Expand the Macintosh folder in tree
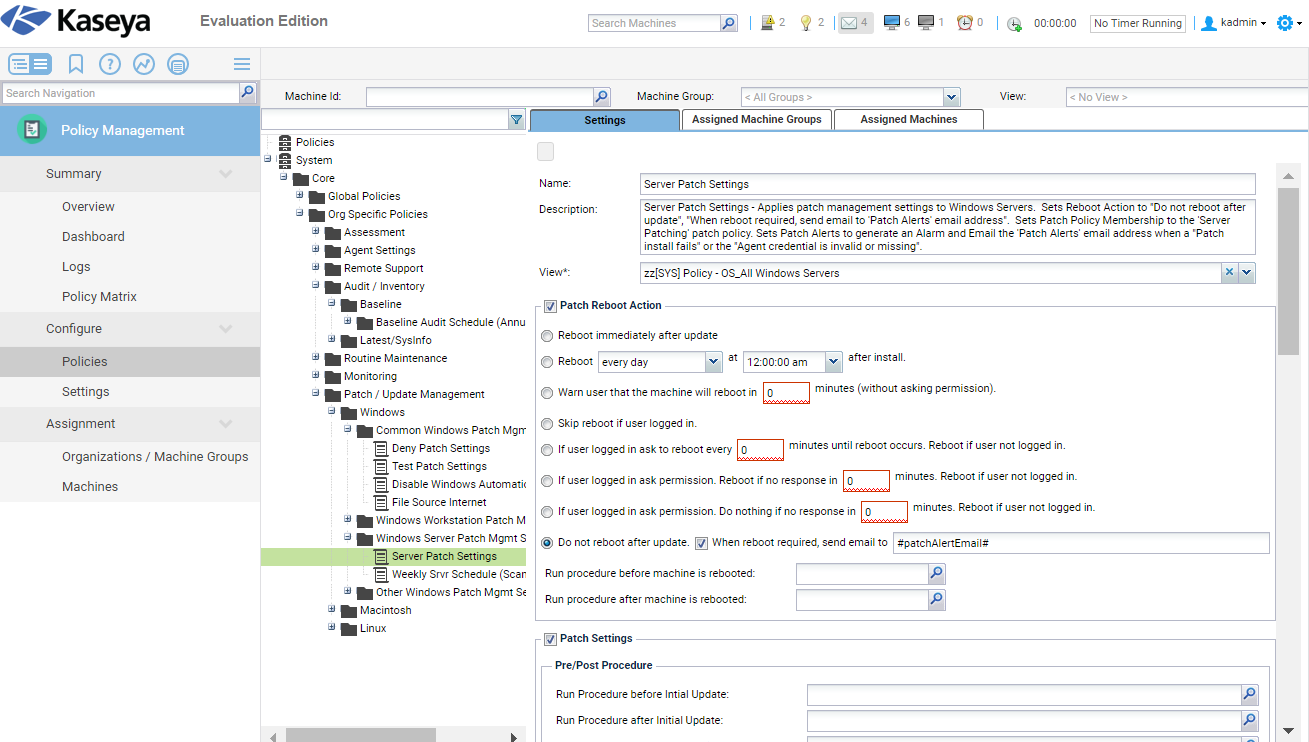Image resolution: width=1309 pixels, height=742 pixels. [332, 609]
